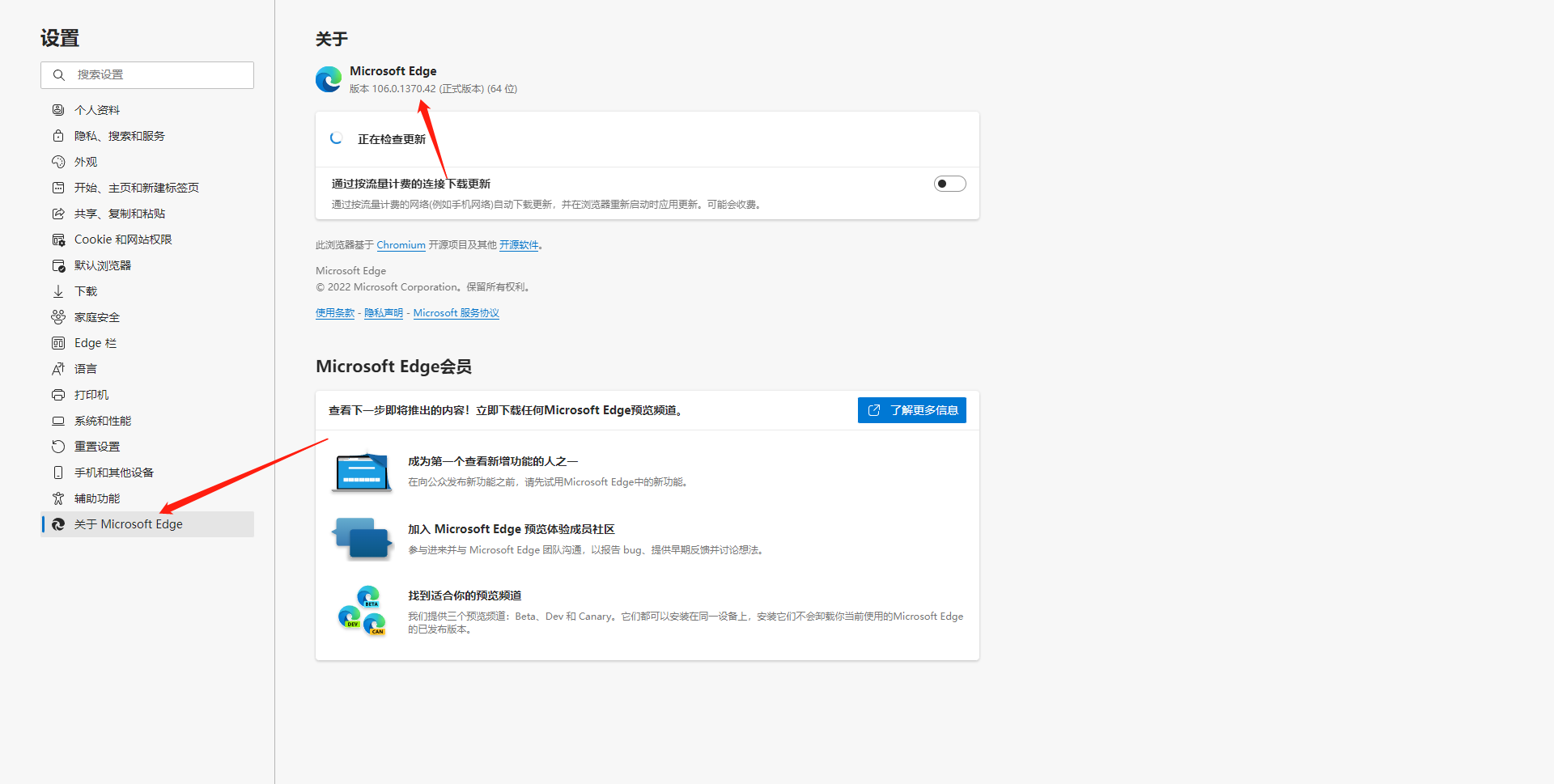
Task: Click the large Microsoft Edge logo under 关于
Action: 329,79
